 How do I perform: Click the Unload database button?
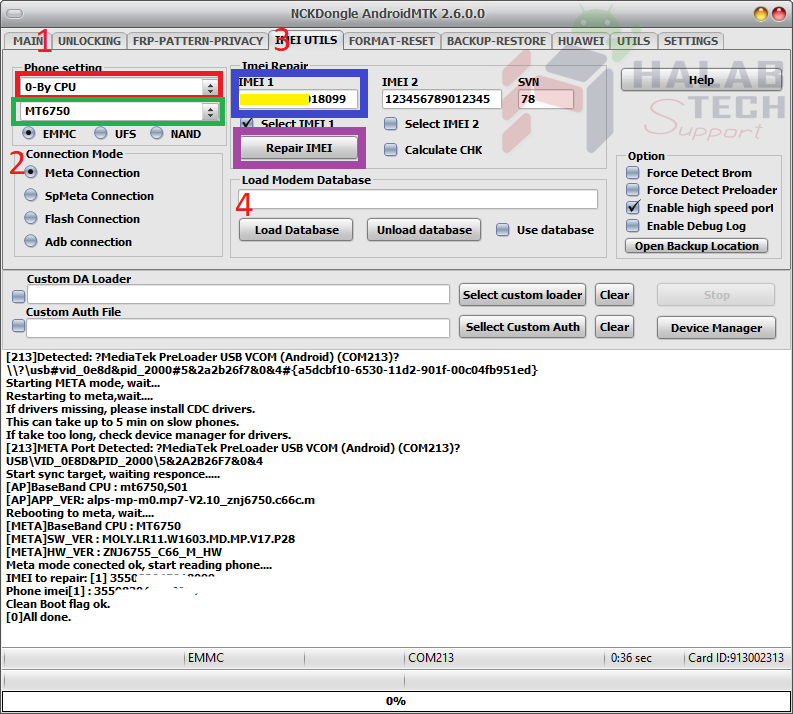coord(424,230)
